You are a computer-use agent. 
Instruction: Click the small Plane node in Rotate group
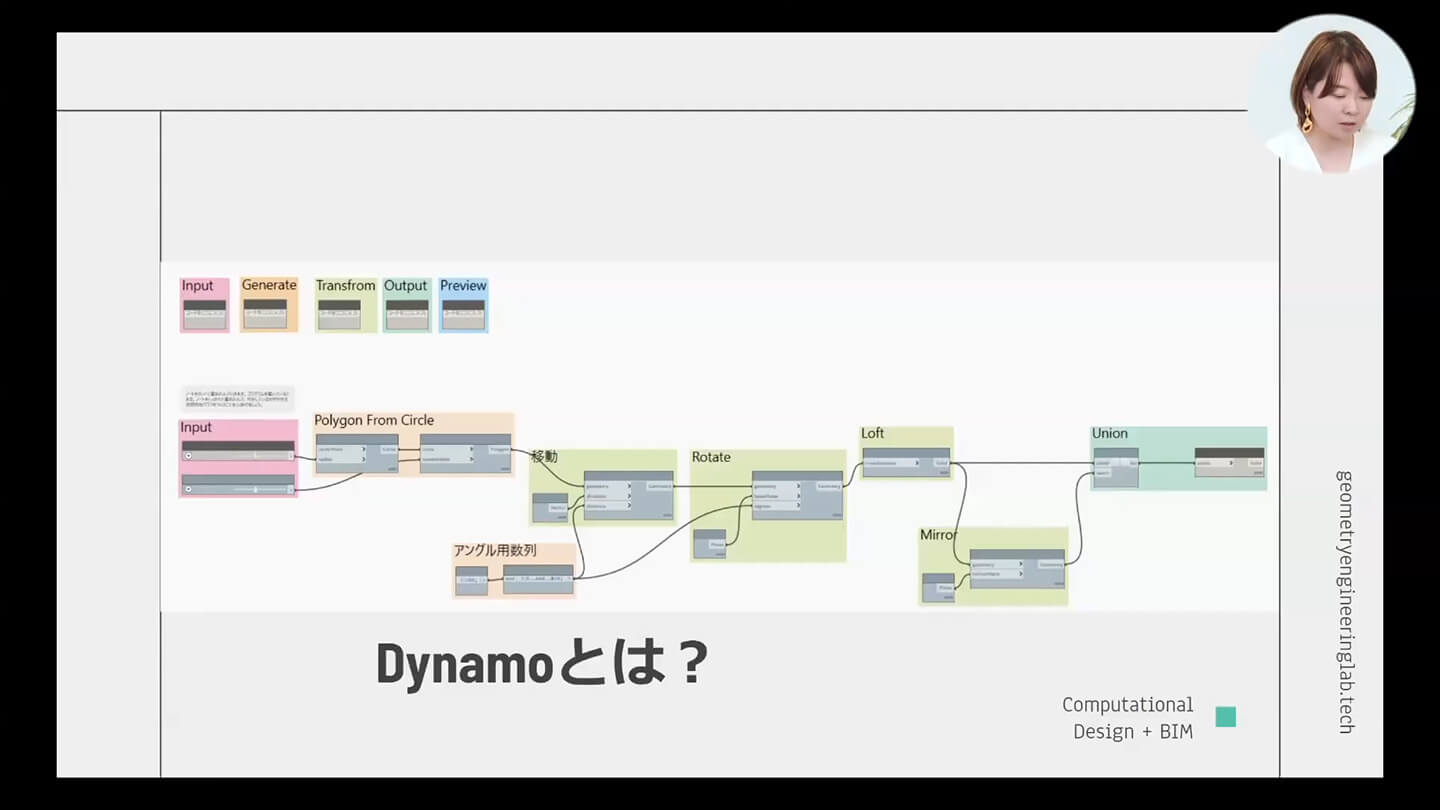710,543
